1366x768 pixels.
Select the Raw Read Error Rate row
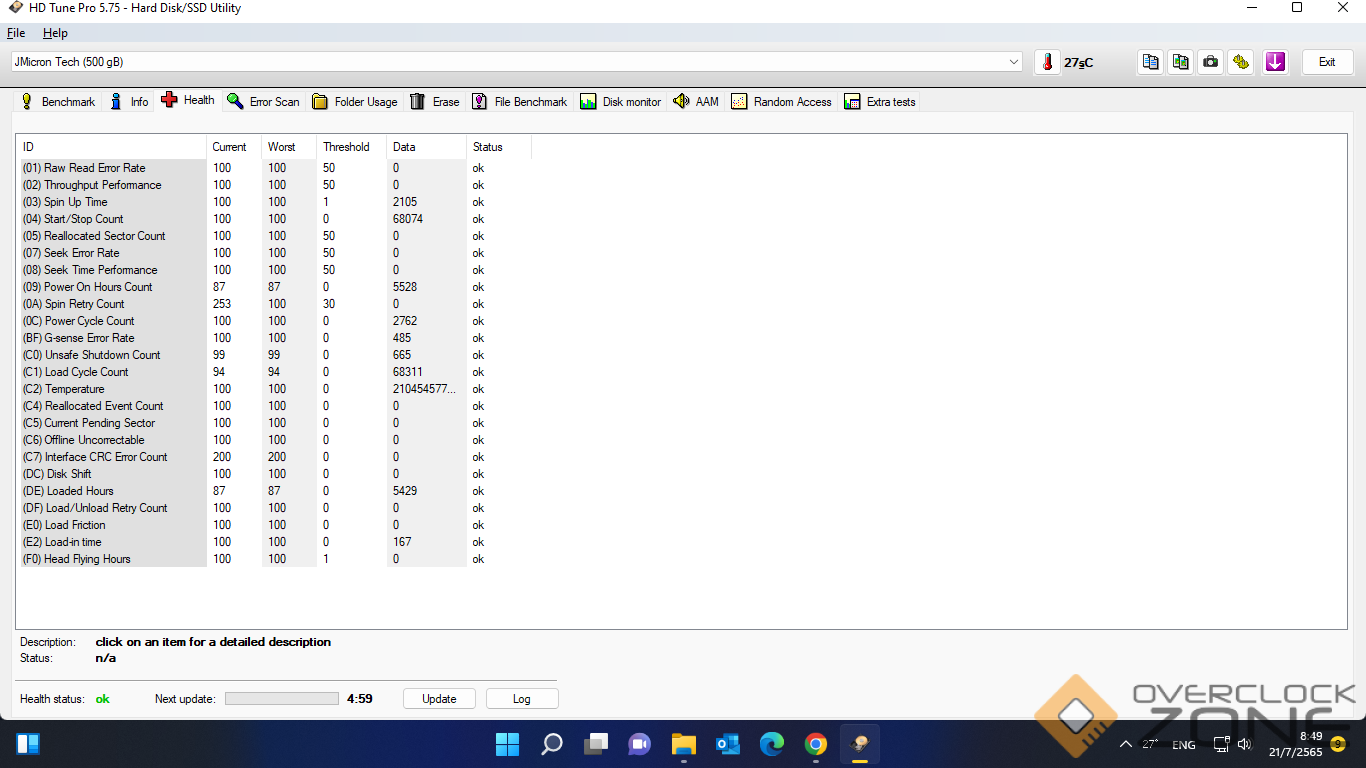(x=276, y=168)
